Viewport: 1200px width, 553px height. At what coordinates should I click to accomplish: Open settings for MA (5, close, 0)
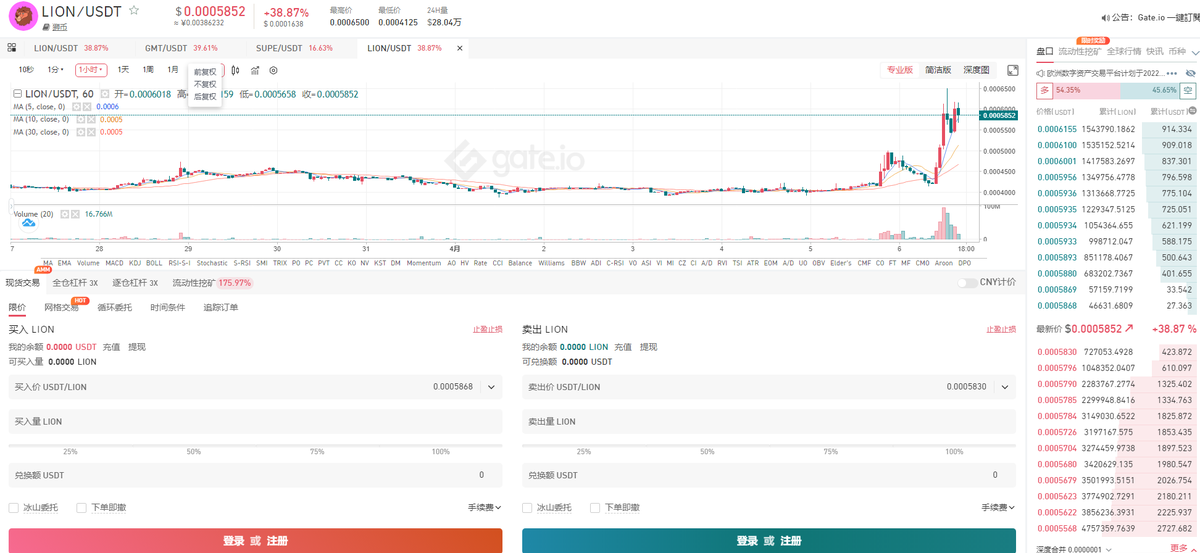coord(74,106)
